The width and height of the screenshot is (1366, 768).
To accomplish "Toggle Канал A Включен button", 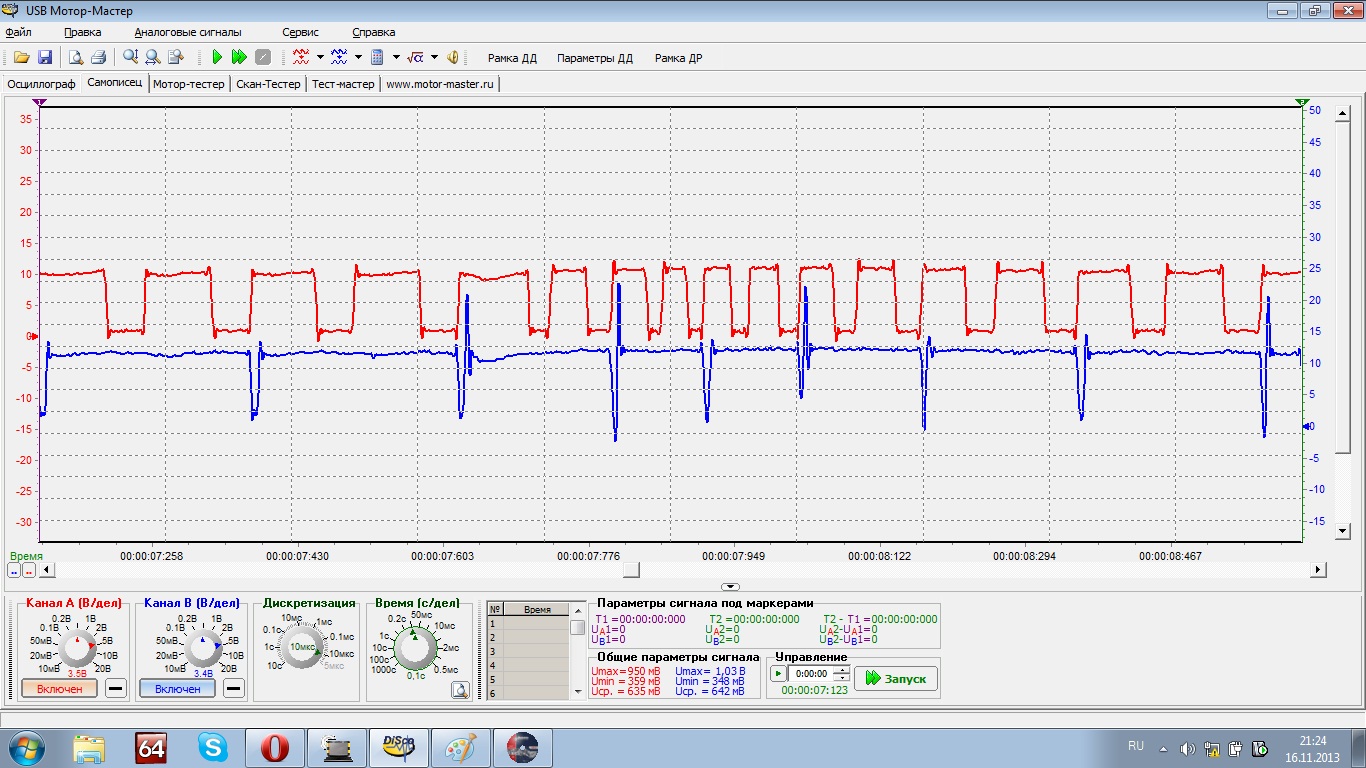I will (x=59, y=689).
